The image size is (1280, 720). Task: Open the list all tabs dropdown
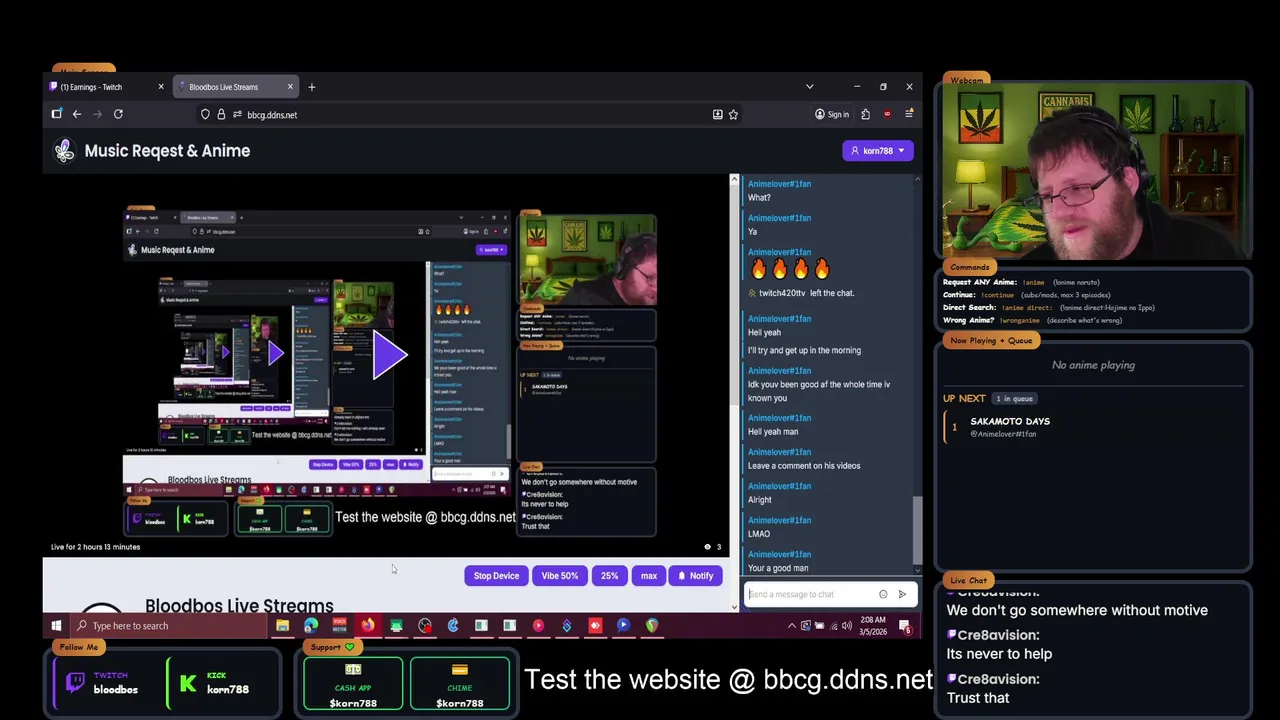coord(810,87)
